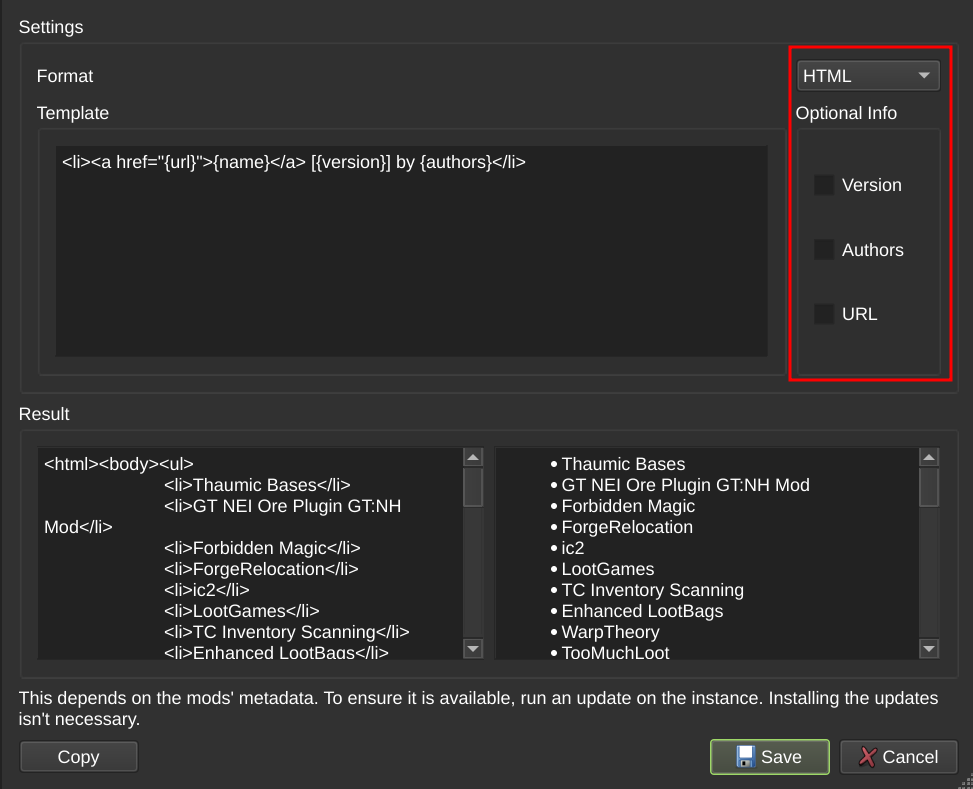The height and width of the screenshot is (789, 973).
Task: Save the export settings
Action: click(769, 756)
